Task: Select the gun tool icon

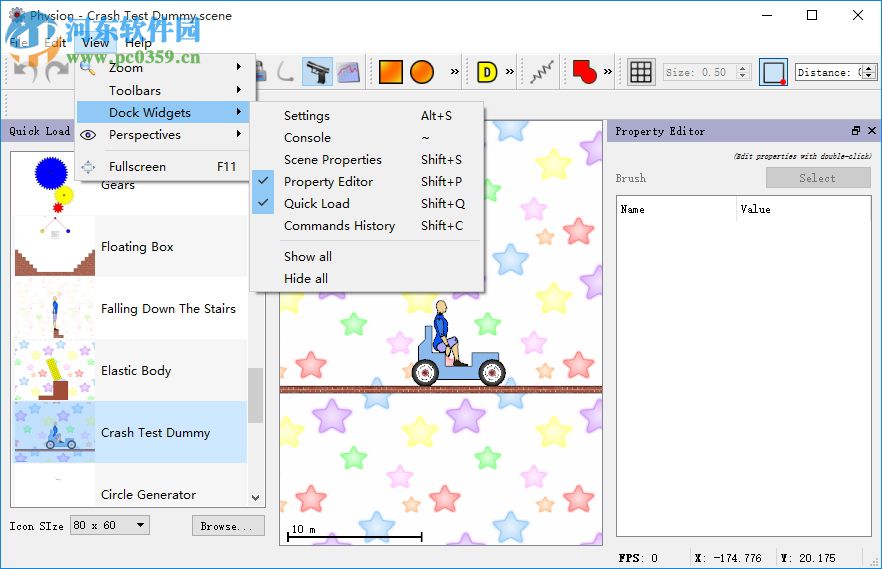Action: [318, 72]
